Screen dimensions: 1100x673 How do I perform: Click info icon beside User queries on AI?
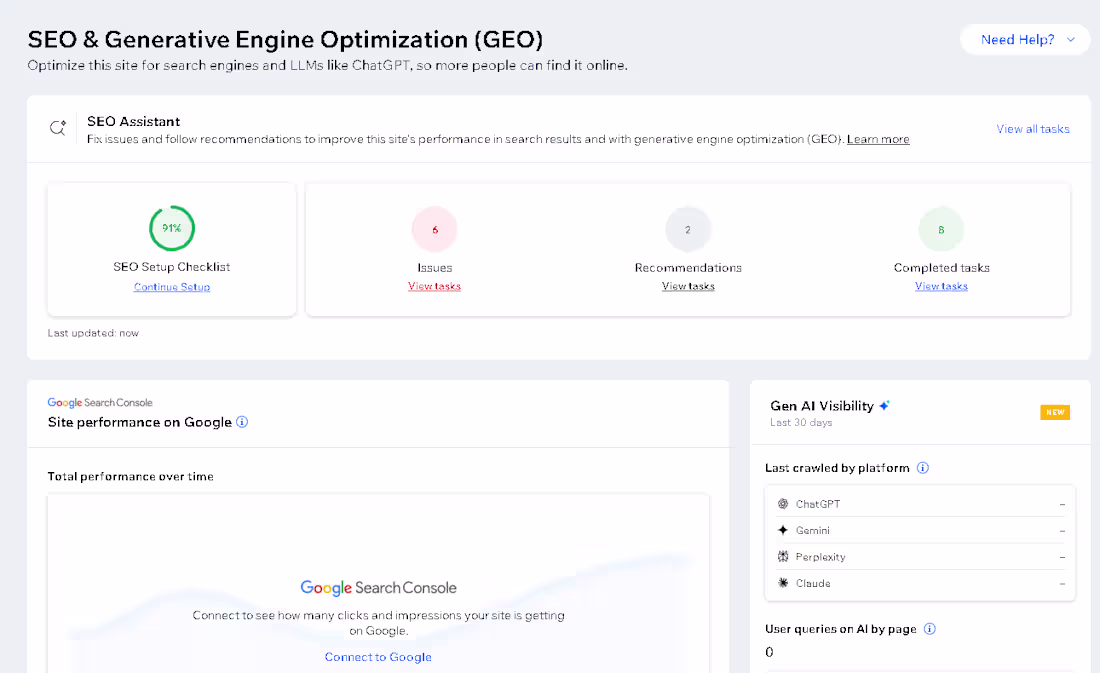pyautogui.click(x=930, y=629)
